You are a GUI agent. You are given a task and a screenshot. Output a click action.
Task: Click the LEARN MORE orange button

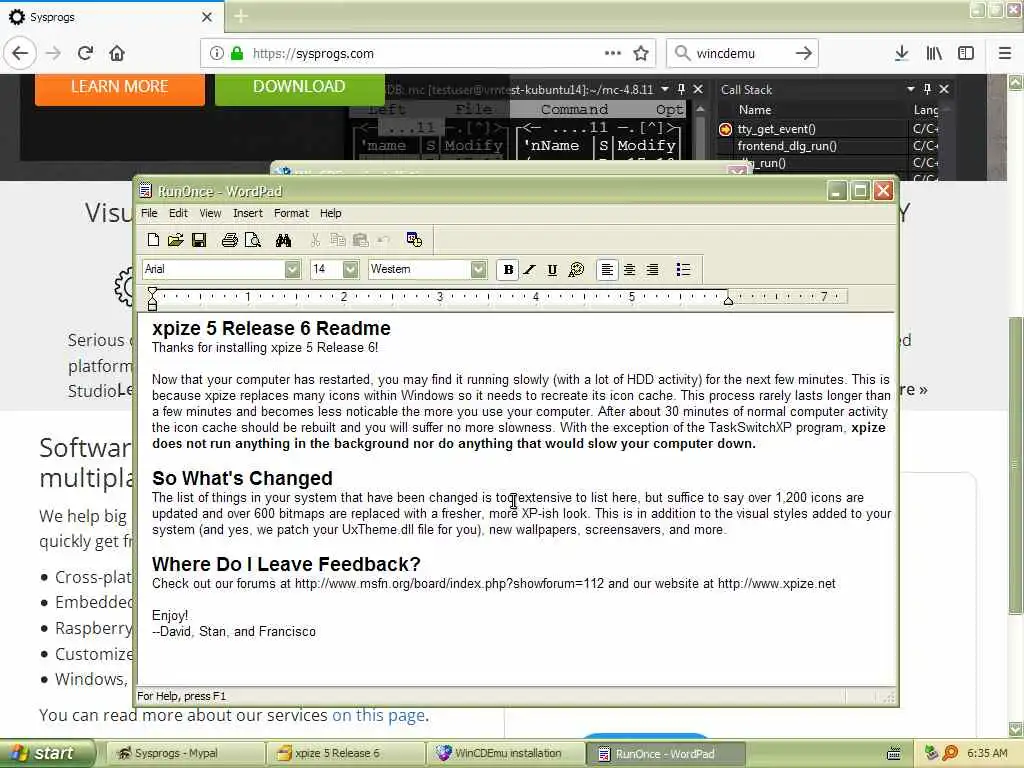(x=120, y=88)
